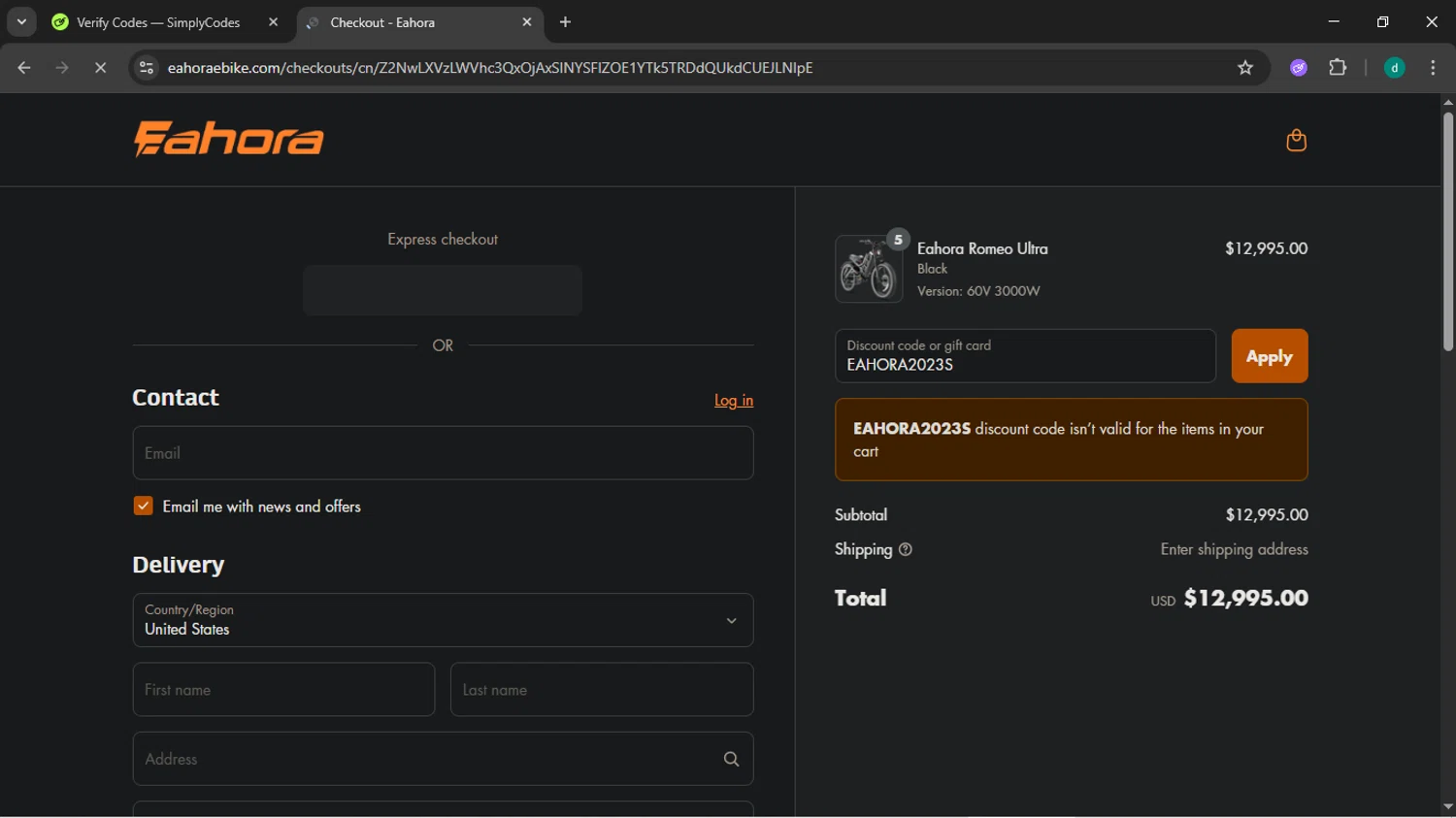Image resolution: width=1456 pixels, height=818 pixels.
Task: Click the Express checkout heading
Action: [x=443, y=239]
